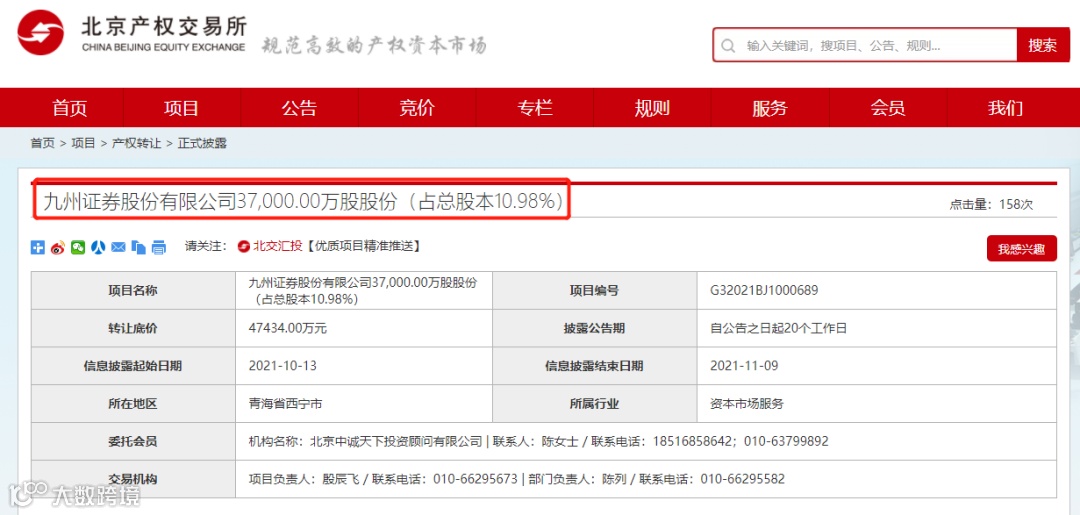Open 我们 navigation menu

pyautogui.click(x=1006, y=108)
